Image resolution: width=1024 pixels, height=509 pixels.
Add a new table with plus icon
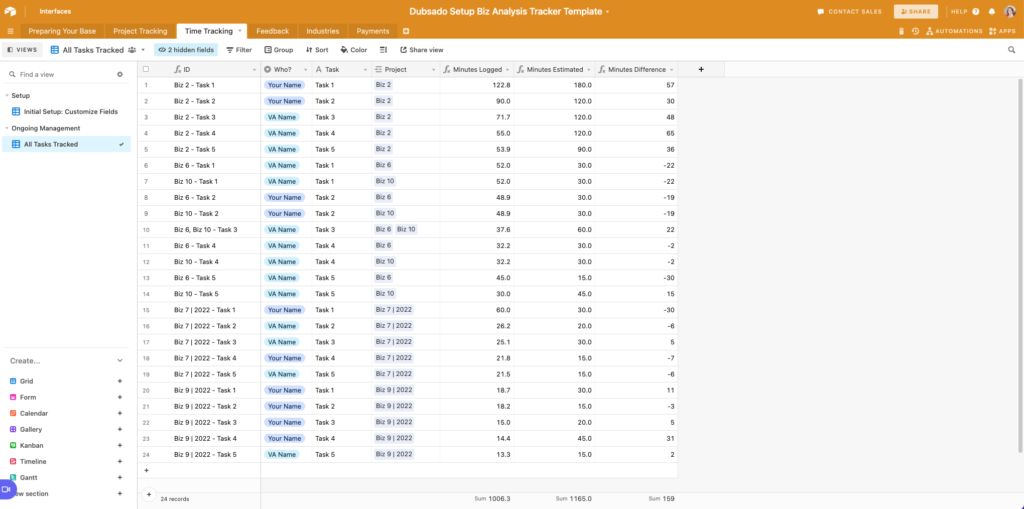[x=406, y=31]
